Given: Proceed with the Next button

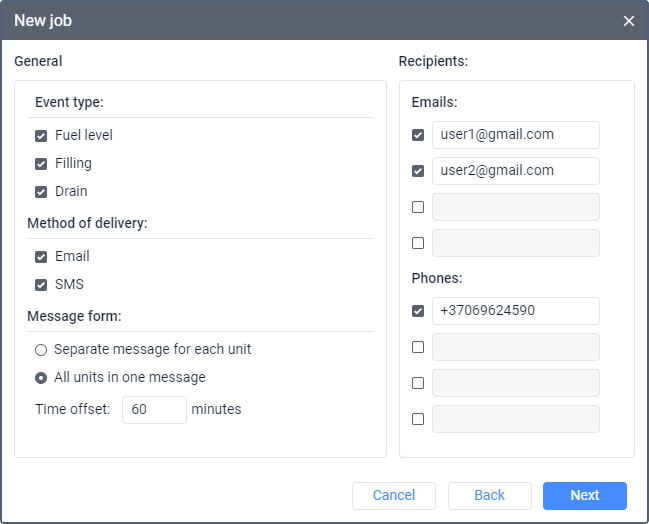Looking at the screenshot, I should (585, 495).
